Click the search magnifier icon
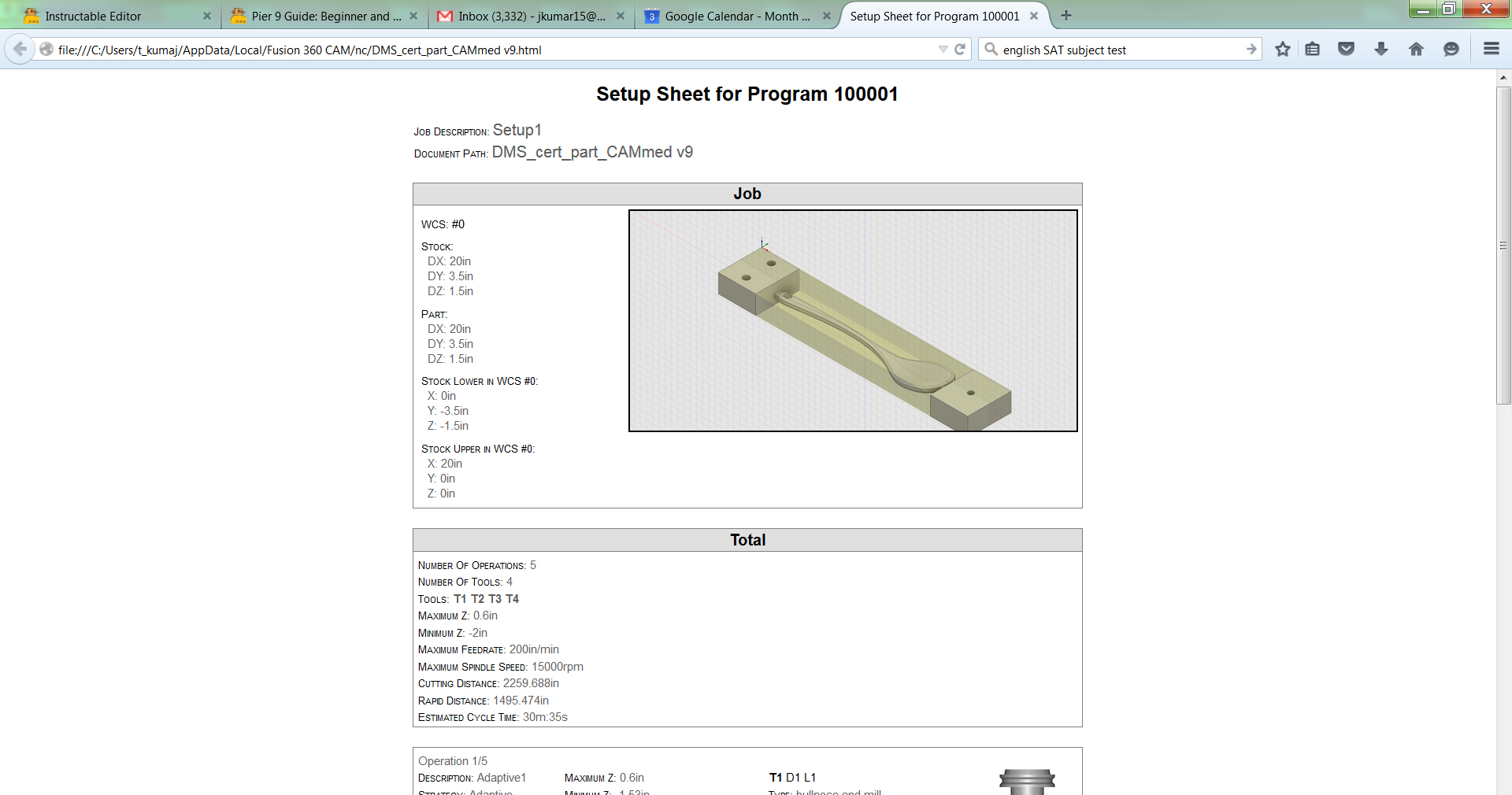 point(991,50)
